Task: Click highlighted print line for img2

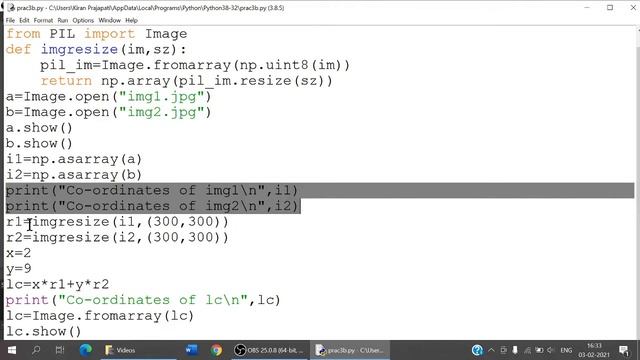Action: click(152, 206)
